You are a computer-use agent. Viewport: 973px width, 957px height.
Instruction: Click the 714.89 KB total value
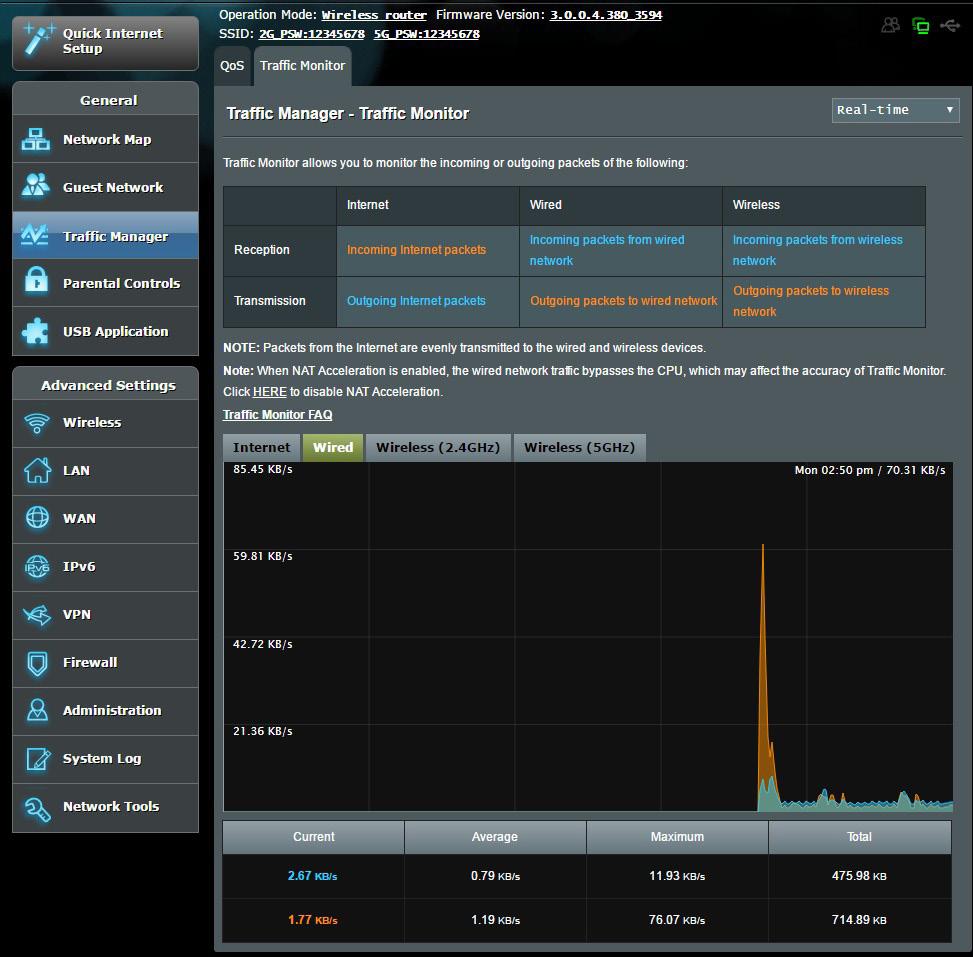pos(859,920)
